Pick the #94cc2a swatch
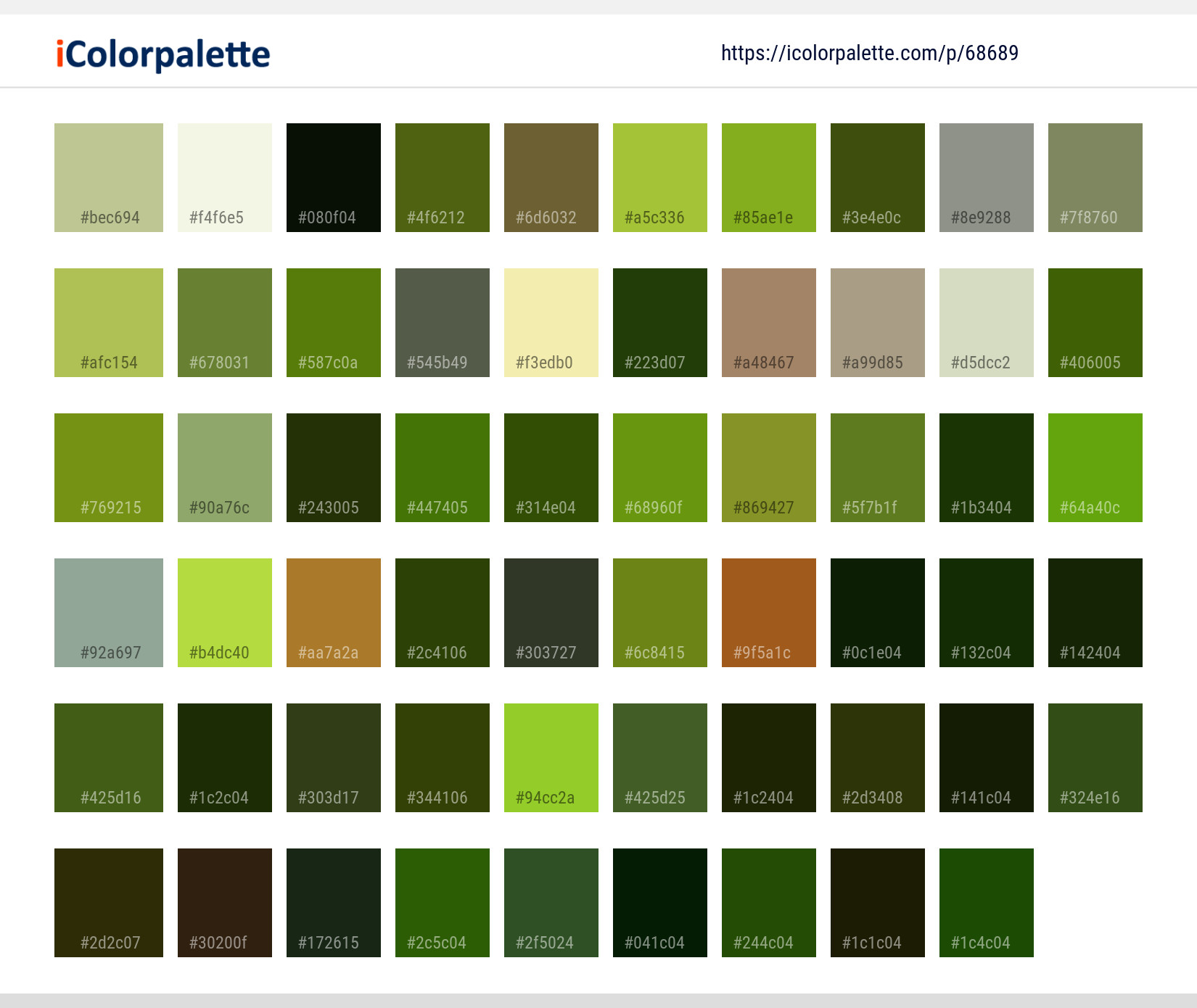This screenshot has height=1008, width=1197. tap(551, 758)
